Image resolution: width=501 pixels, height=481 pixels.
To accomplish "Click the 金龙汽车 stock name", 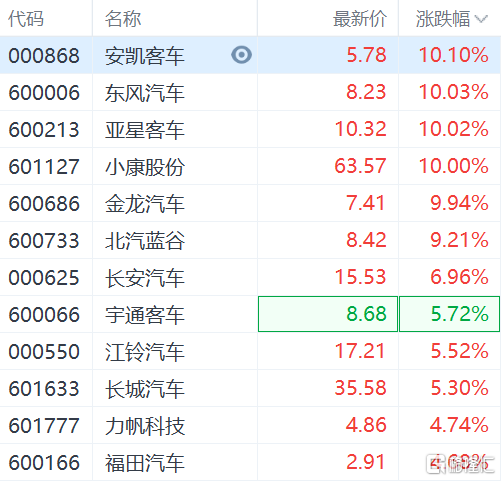I will point(145,203).
